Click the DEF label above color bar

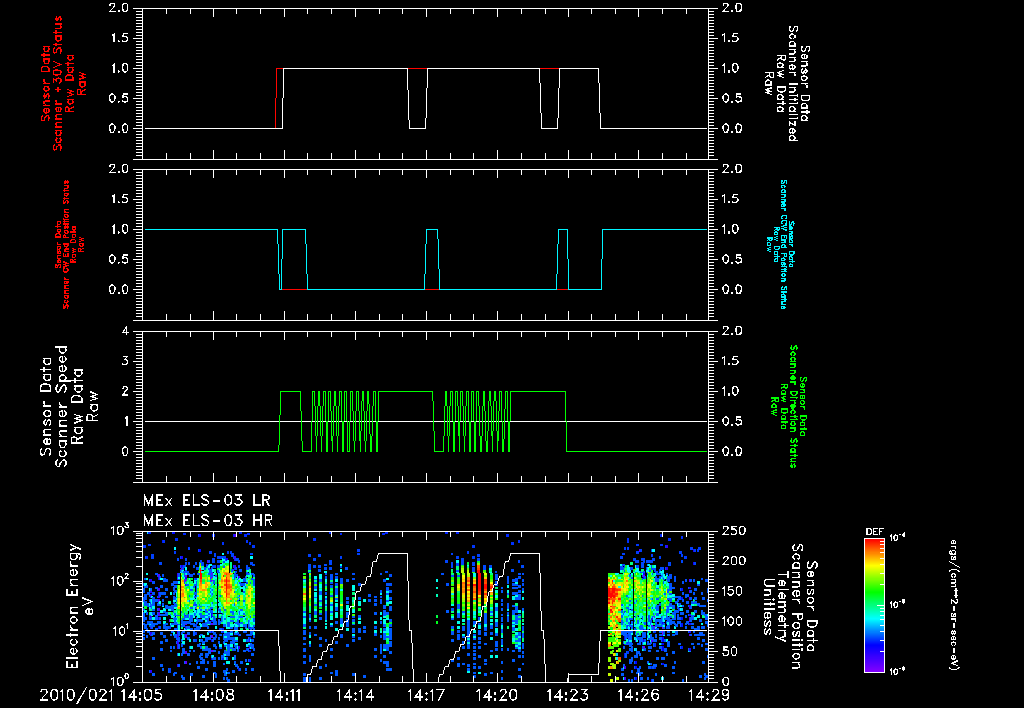[x=874, y=532]
